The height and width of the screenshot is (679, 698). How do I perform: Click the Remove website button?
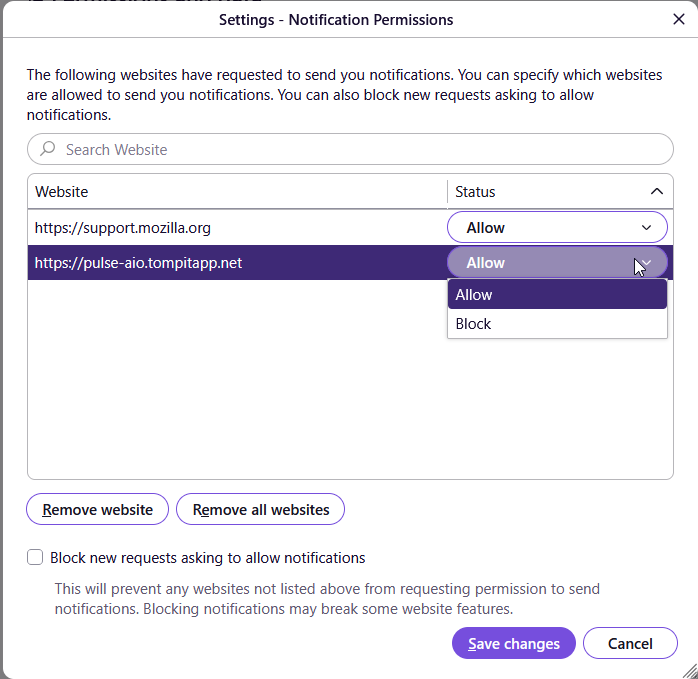97,509
